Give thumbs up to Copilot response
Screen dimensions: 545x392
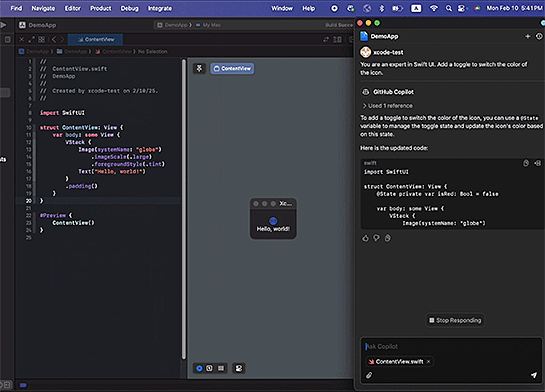point(365,238)
